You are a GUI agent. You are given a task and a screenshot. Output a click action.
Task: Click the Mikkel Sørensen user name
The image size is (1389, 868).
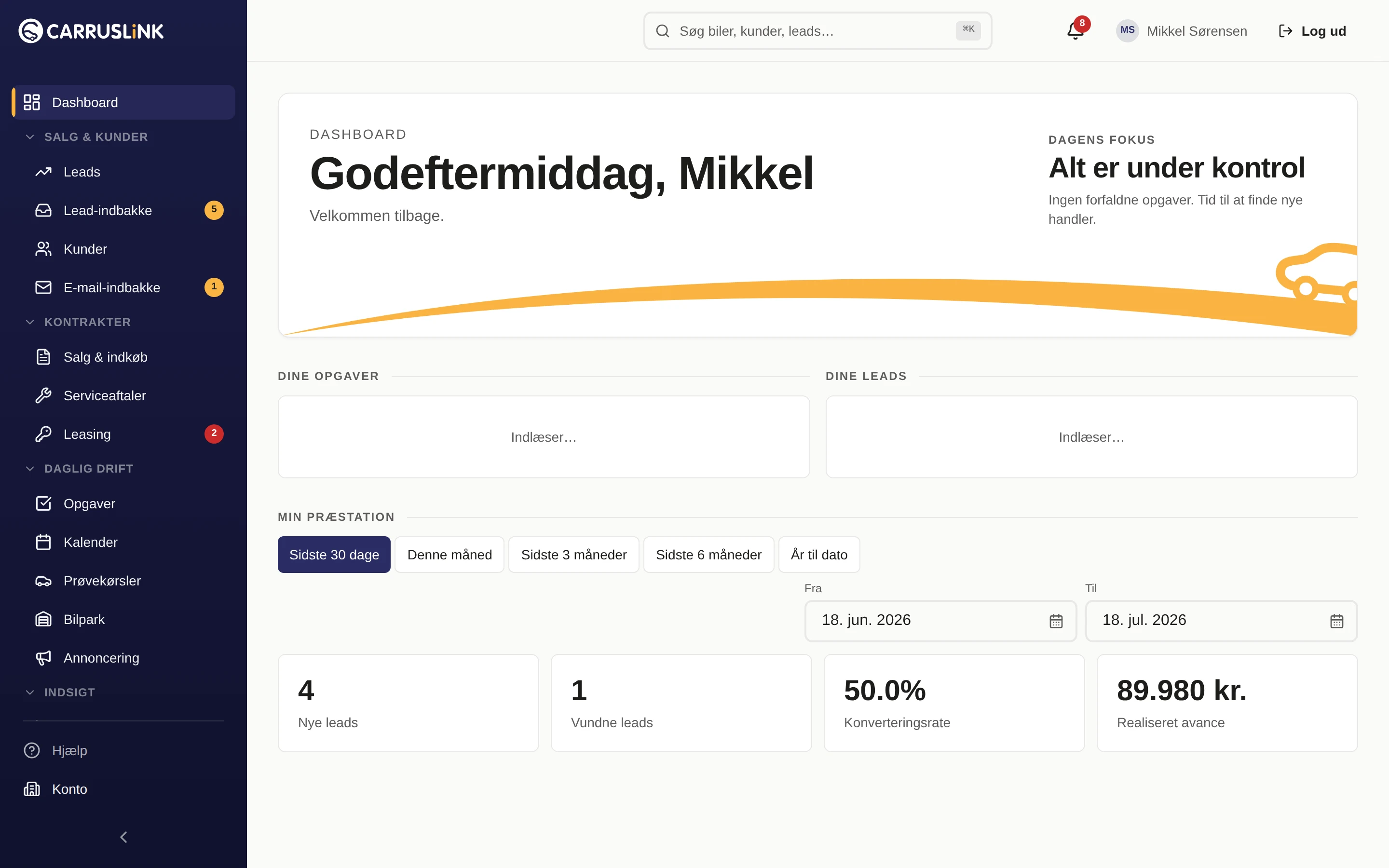tap(1197, 31)
